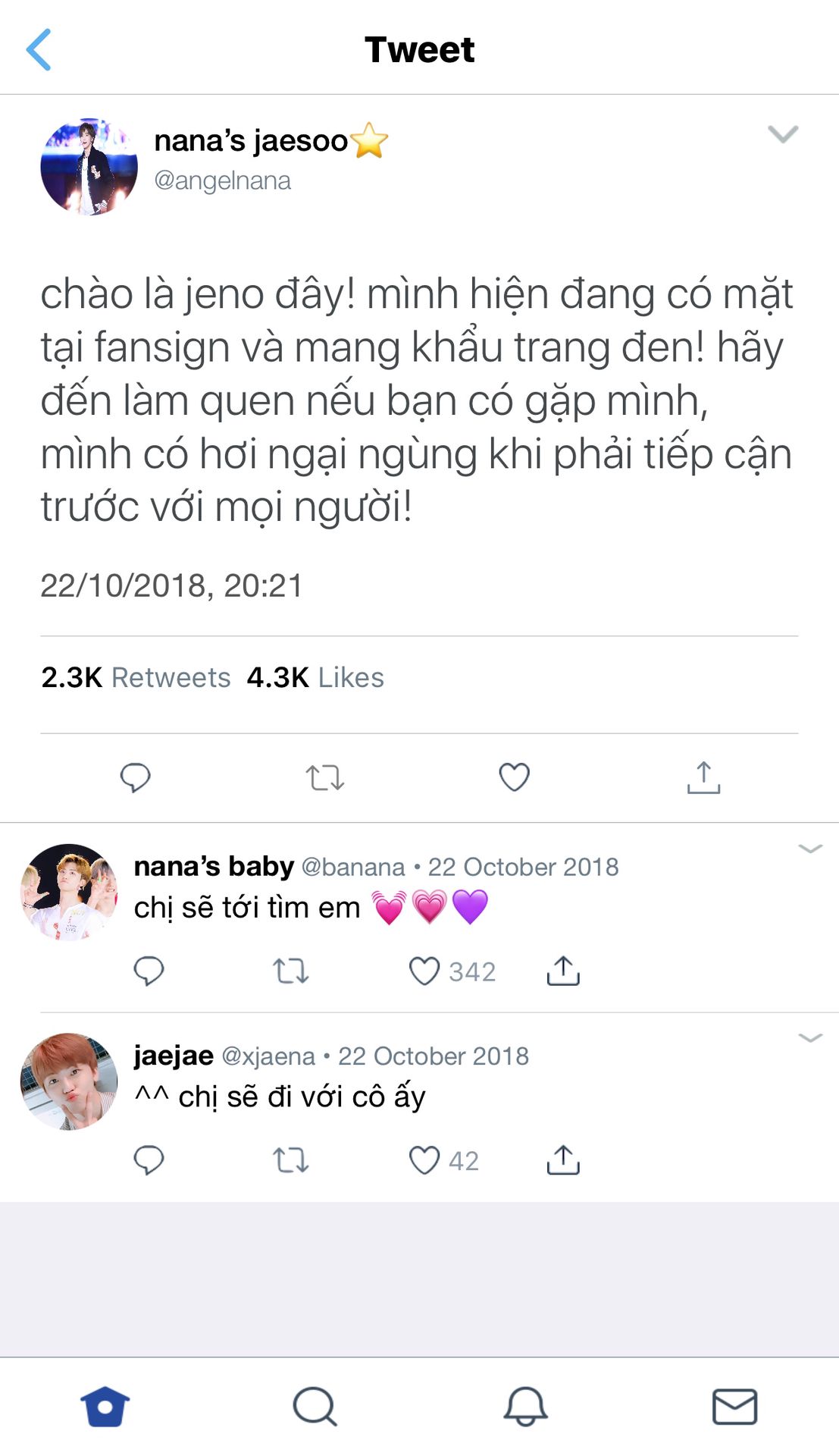Switch to the Home tab
Screen dimensions: 839x1456
pyautogui.click(x=105, y=1407)
